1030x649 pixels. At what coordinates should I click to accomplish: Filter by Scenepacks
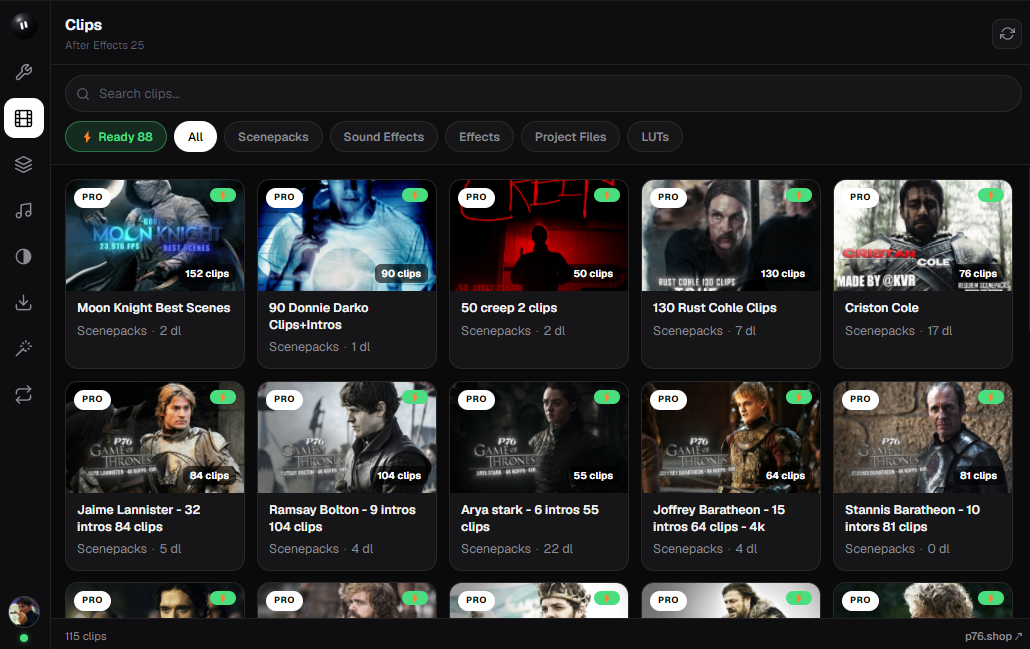(x=273, y=137)
